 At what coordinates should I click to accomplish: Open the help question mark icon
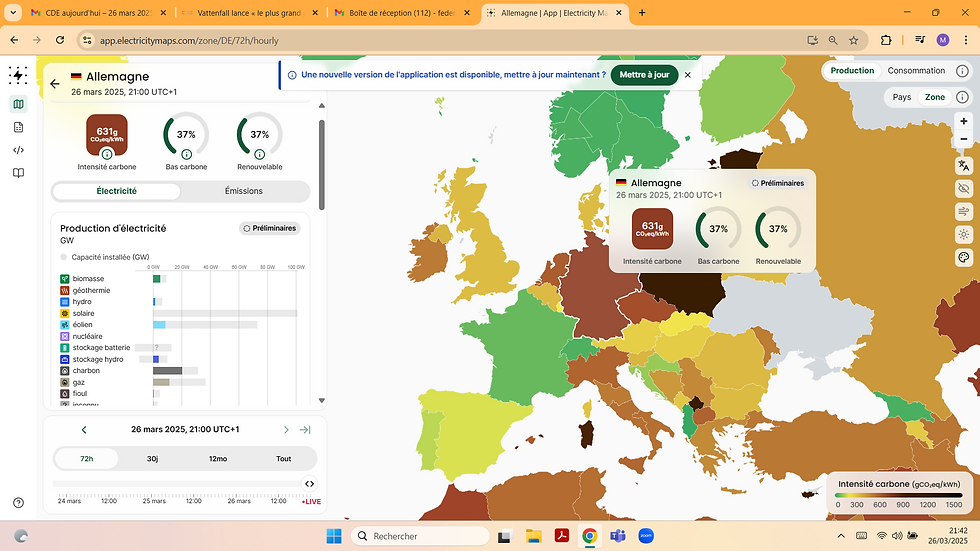coord(18,503)
